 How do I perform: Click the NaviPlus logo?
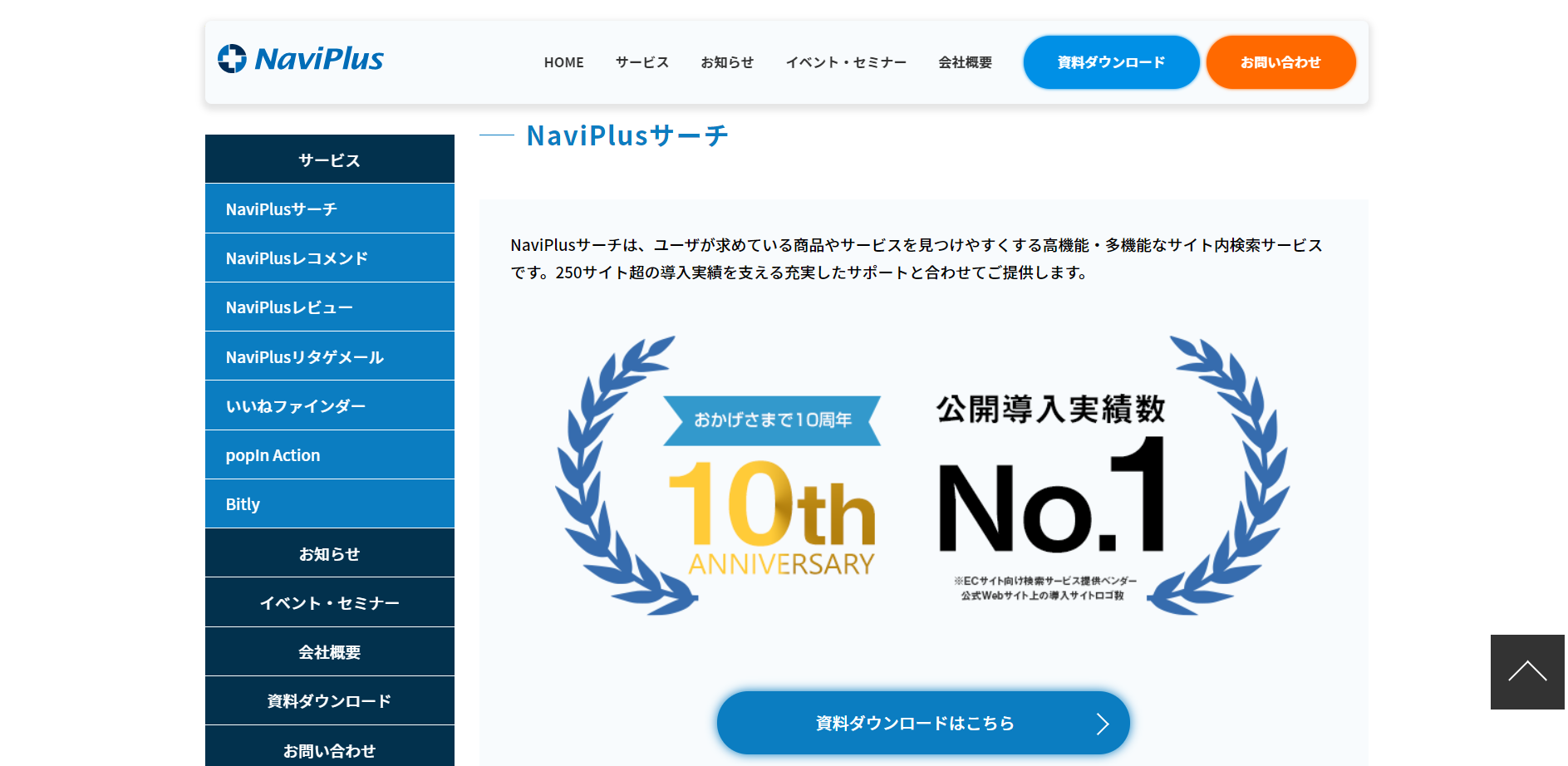[301, 59]
